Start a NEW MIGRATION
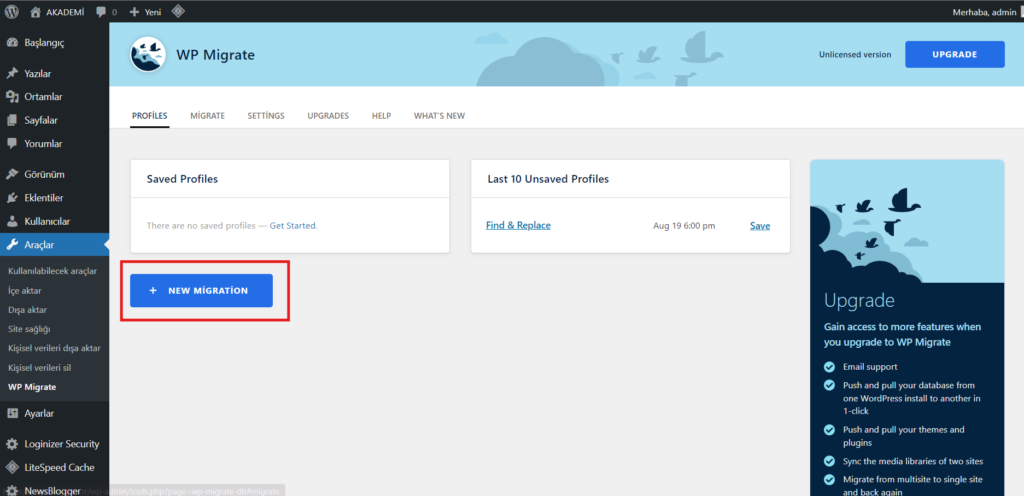Image resolution: width=1024 pixels, height=496 pixels. tap(201, 290)
